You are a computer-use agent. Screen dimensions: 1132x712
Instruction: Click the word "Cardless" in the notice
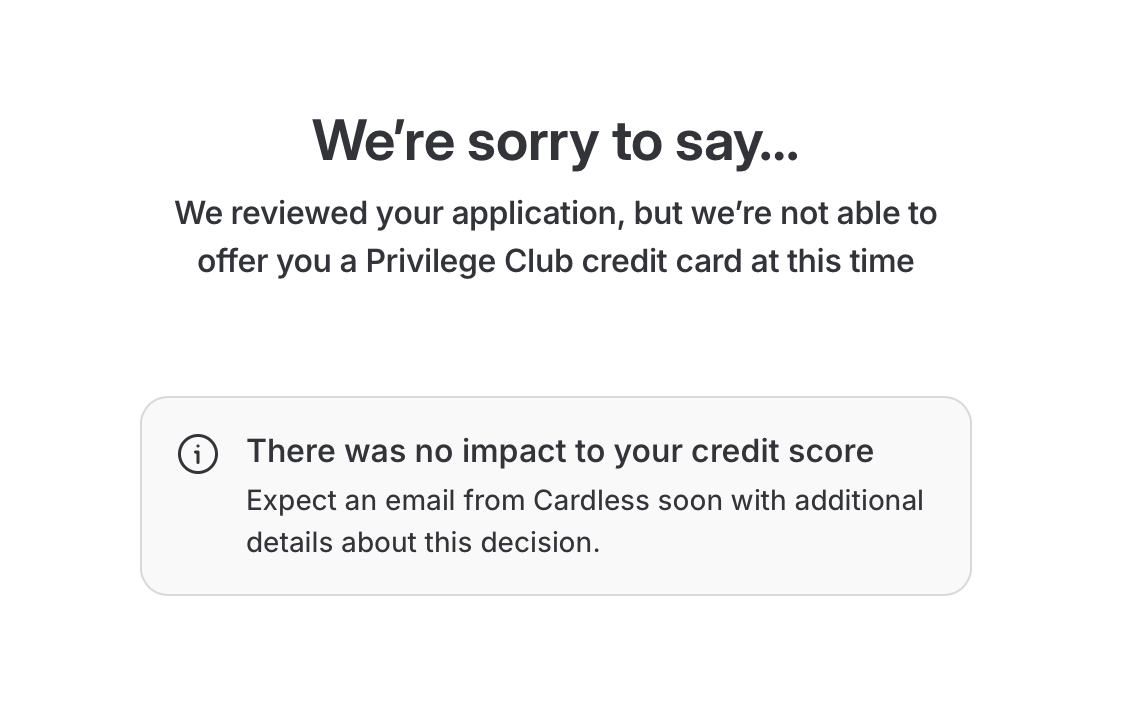pyautogui.click(x=591, y=500)
